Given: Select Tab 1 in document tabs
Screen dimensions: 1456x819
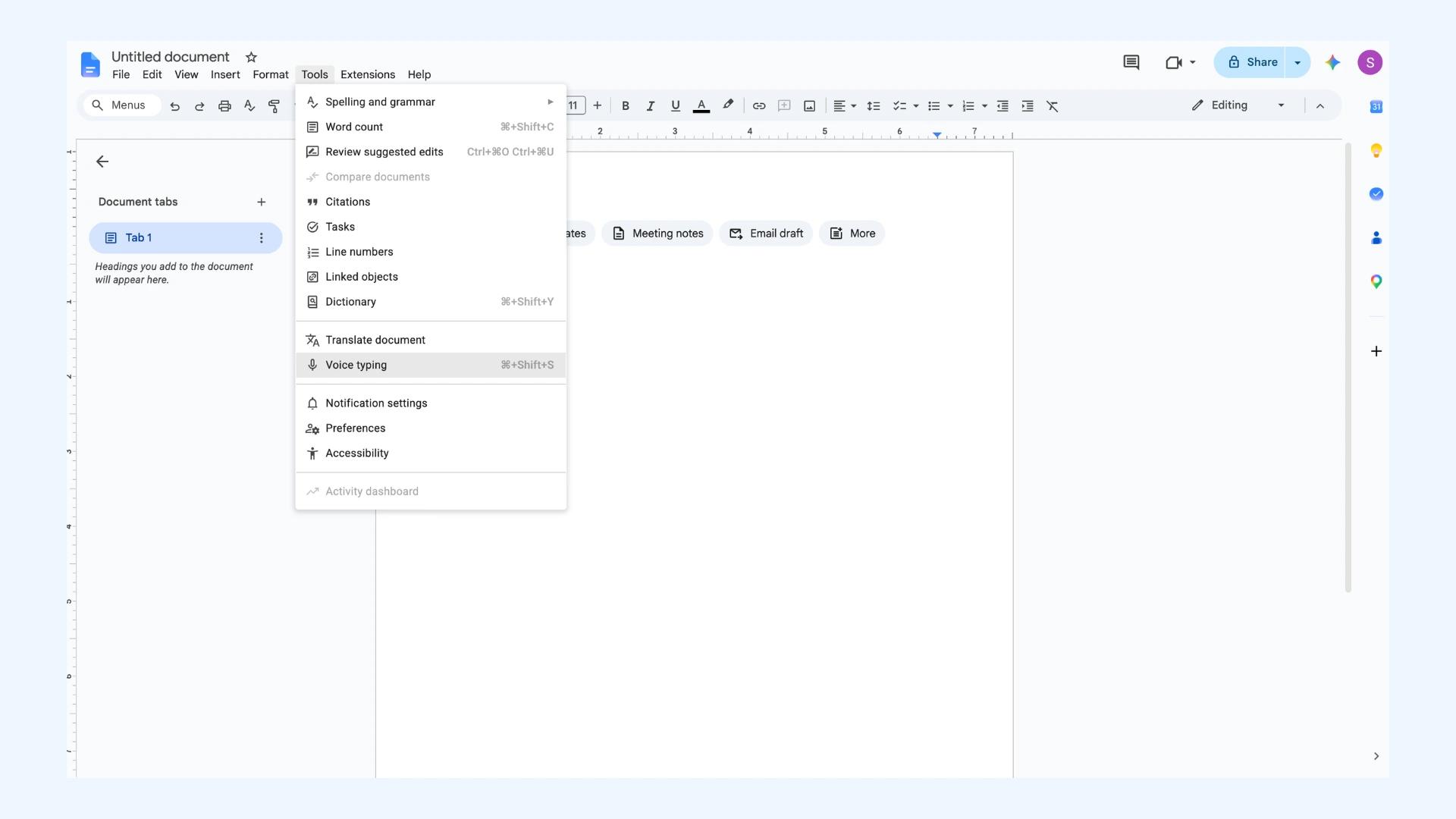Looking at the screenshot, I should coord(186,238).
